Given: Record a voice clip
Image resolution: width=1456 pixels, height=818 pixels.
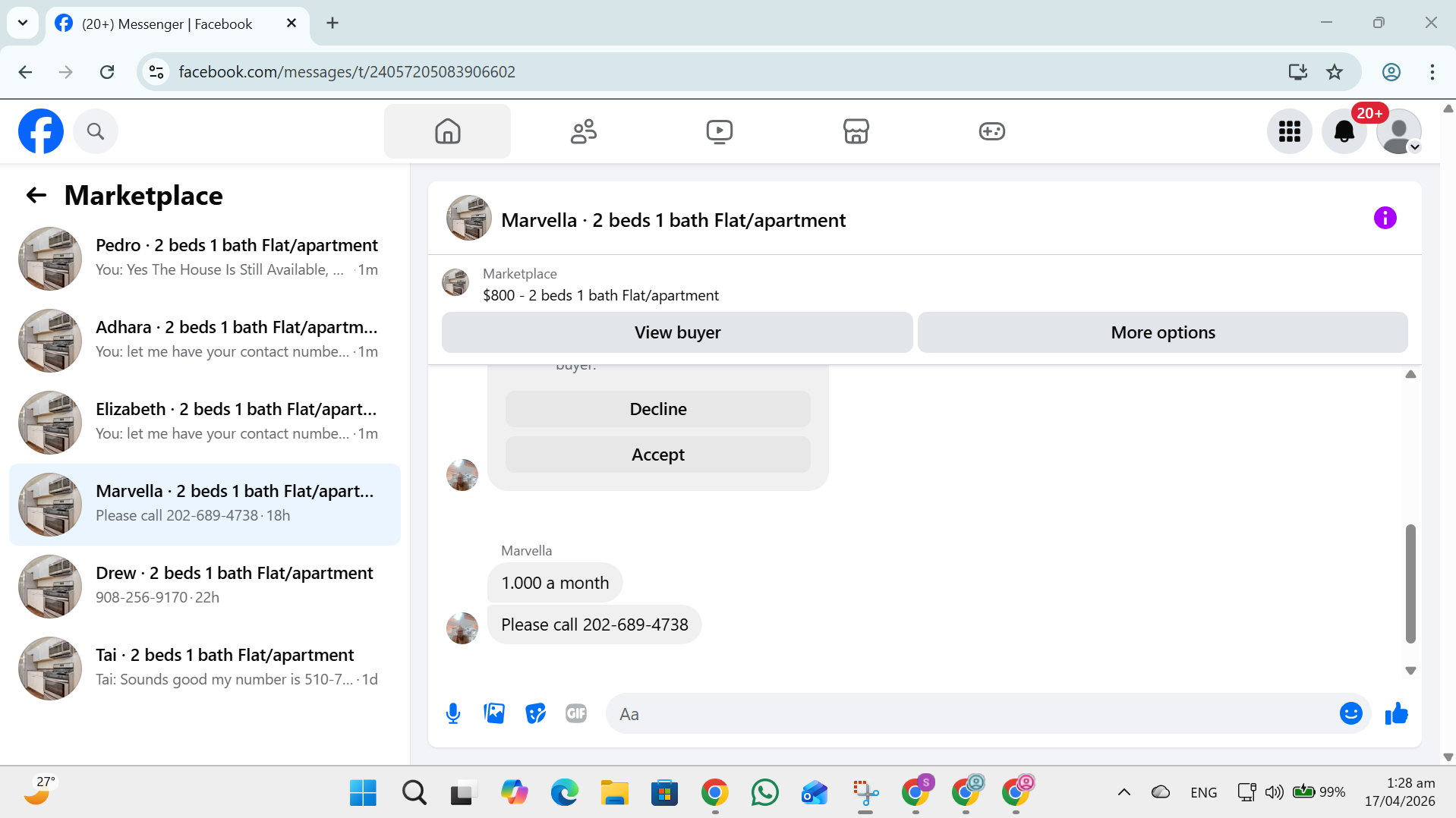Looking at the screenshot, I should tap(453, 713).
